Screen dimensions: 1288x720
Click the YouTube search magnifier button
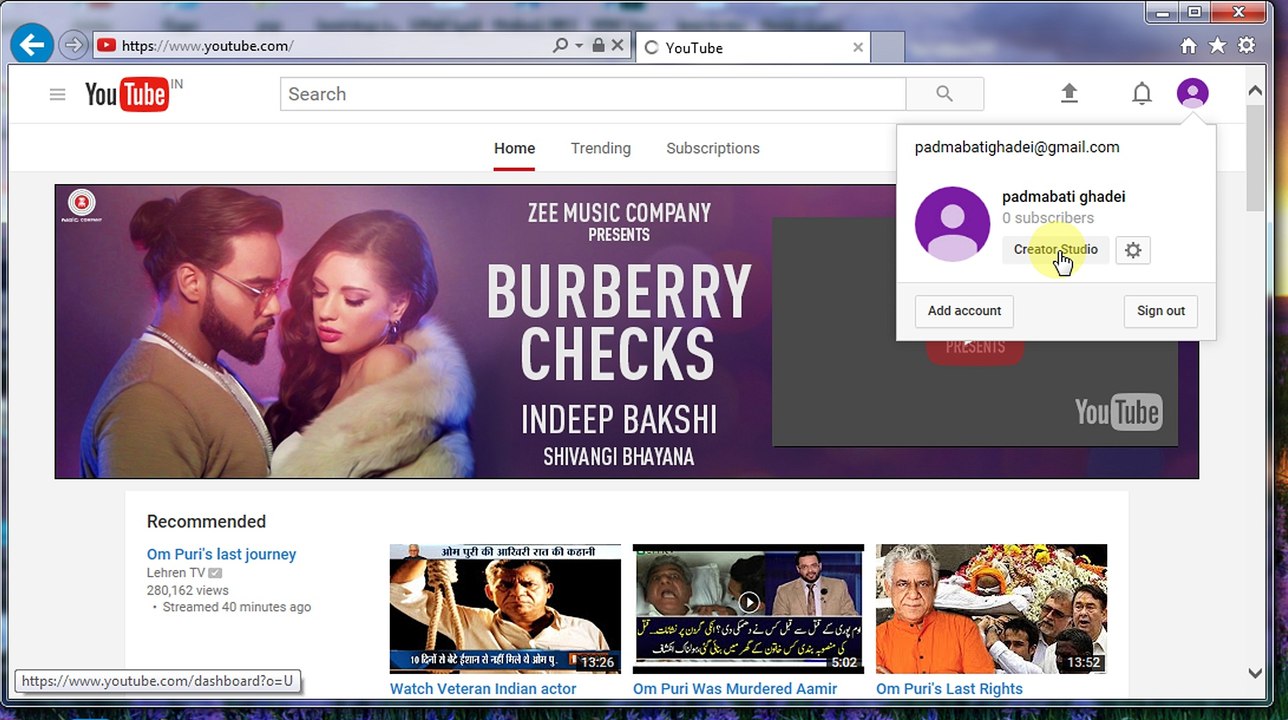click(945, 94)
